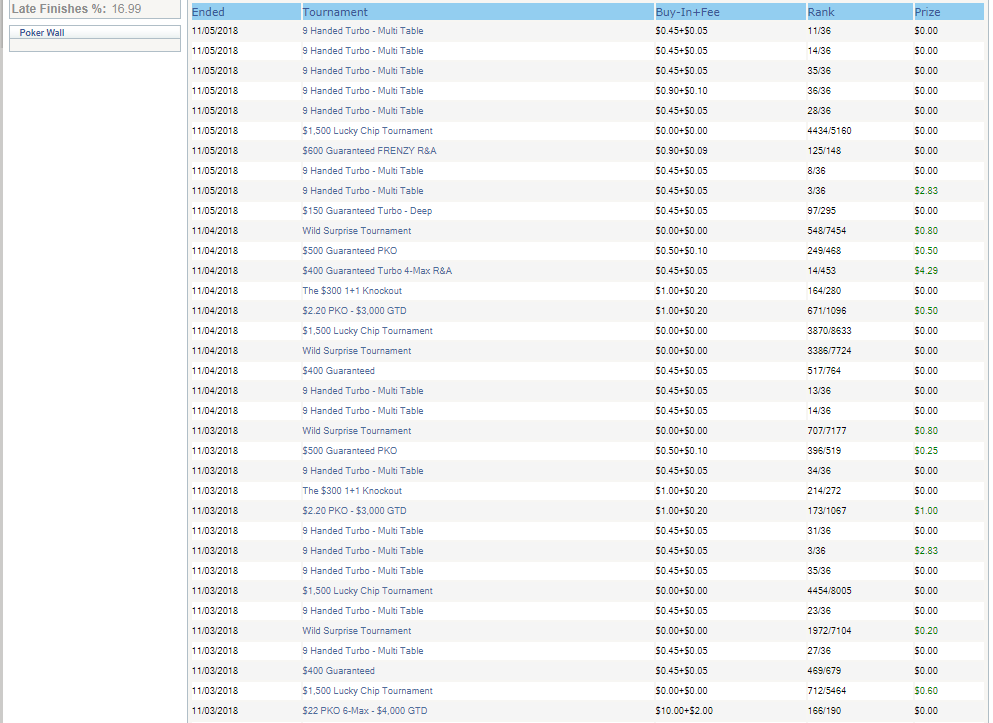The width and height of the screenshot is (993, 723).
Task: Open The $300 1+1 Knockout ranked 214/272
Action: coord(352,491)
